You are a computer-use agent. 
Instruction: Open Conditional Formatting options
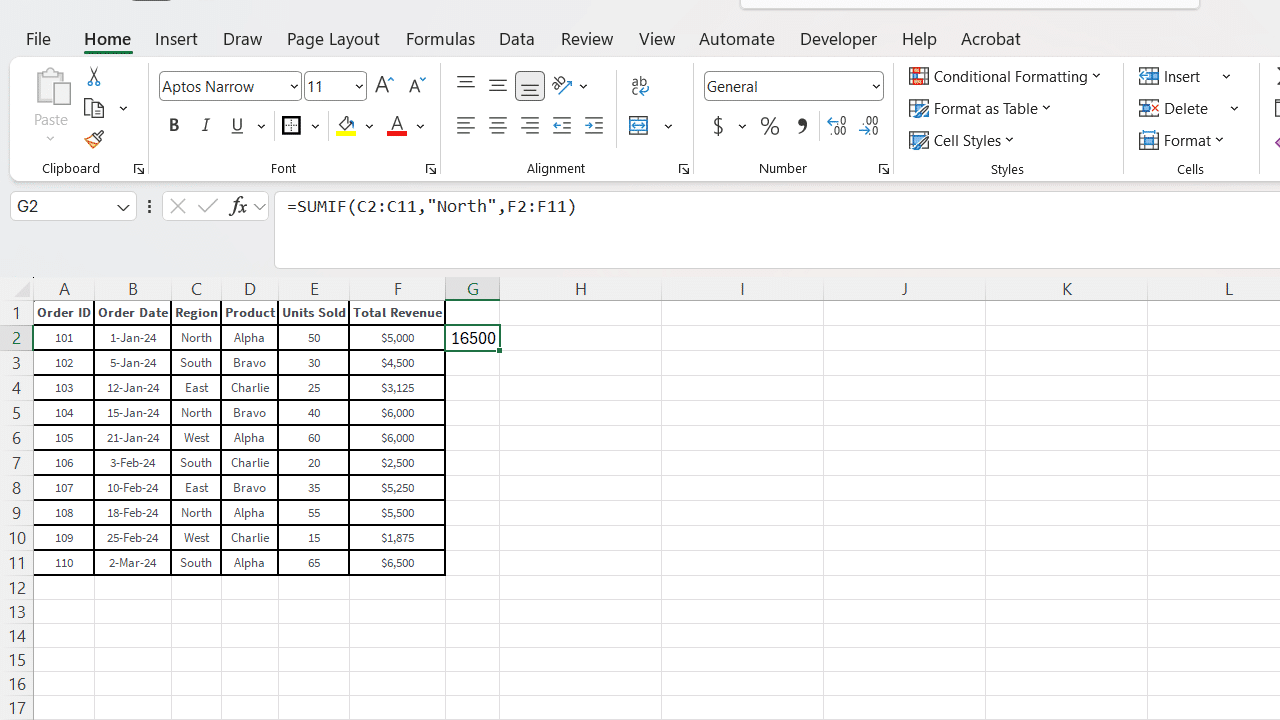tap(1007, 76)
